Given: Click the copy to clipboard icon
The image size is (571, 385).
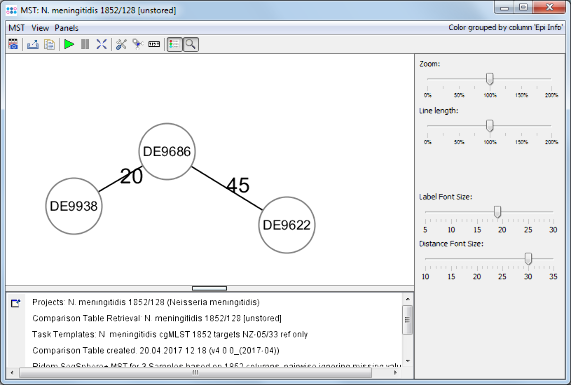Looking at the screenshot, I should point(49,44).
